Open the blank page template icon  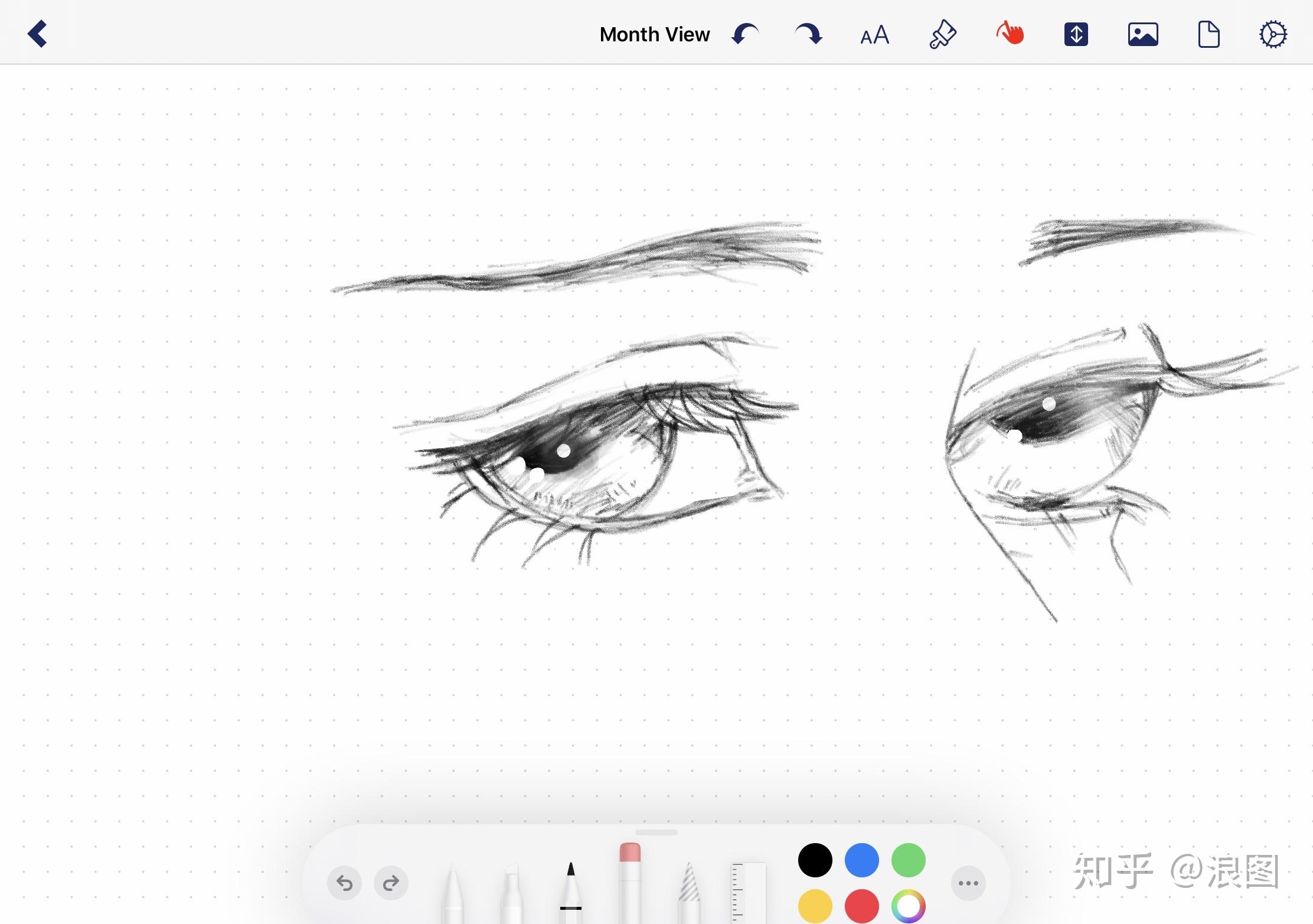coord(1209,34)
